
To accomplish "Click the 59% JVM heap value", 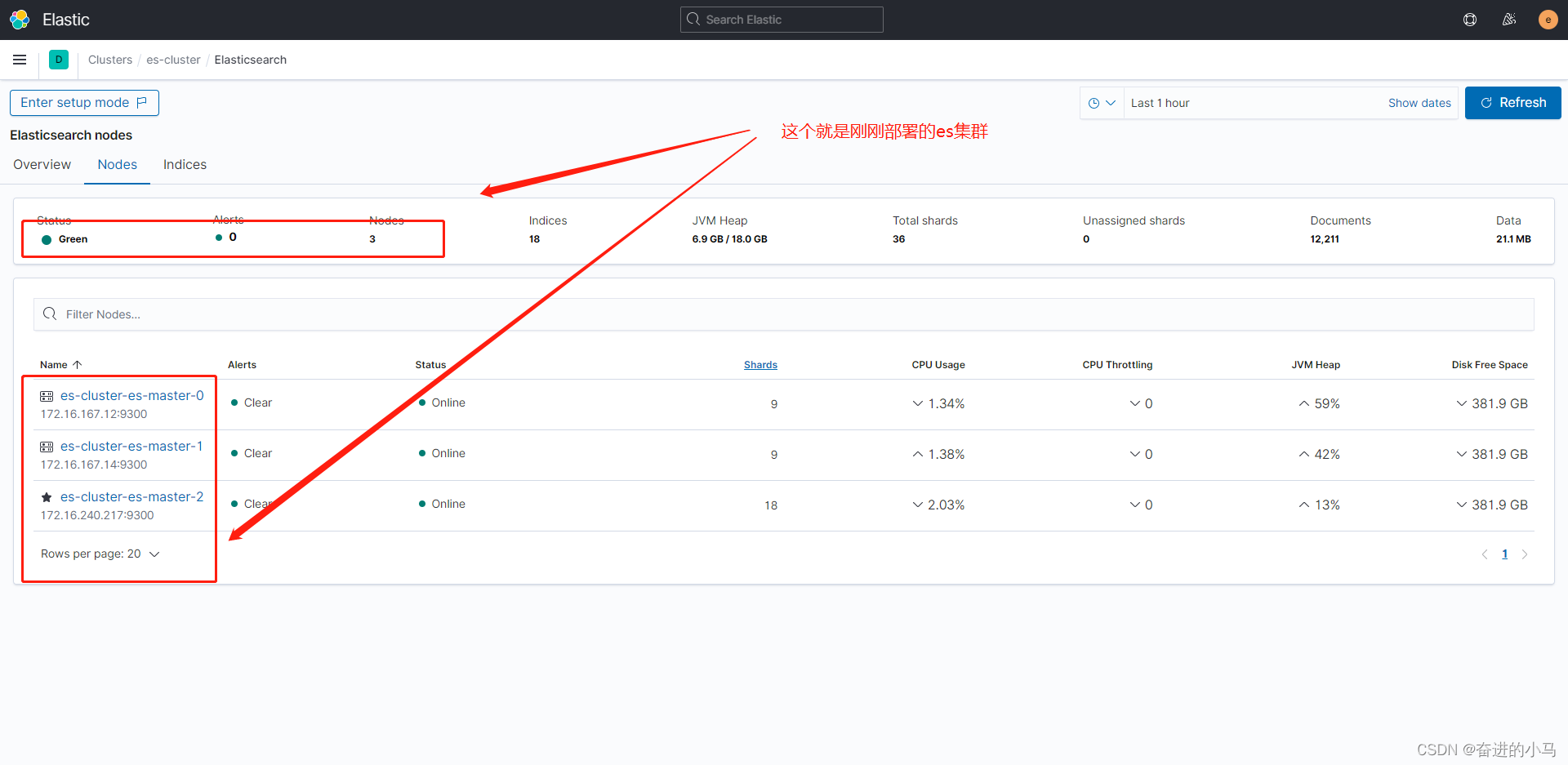I will click(x=1327, y=403).
